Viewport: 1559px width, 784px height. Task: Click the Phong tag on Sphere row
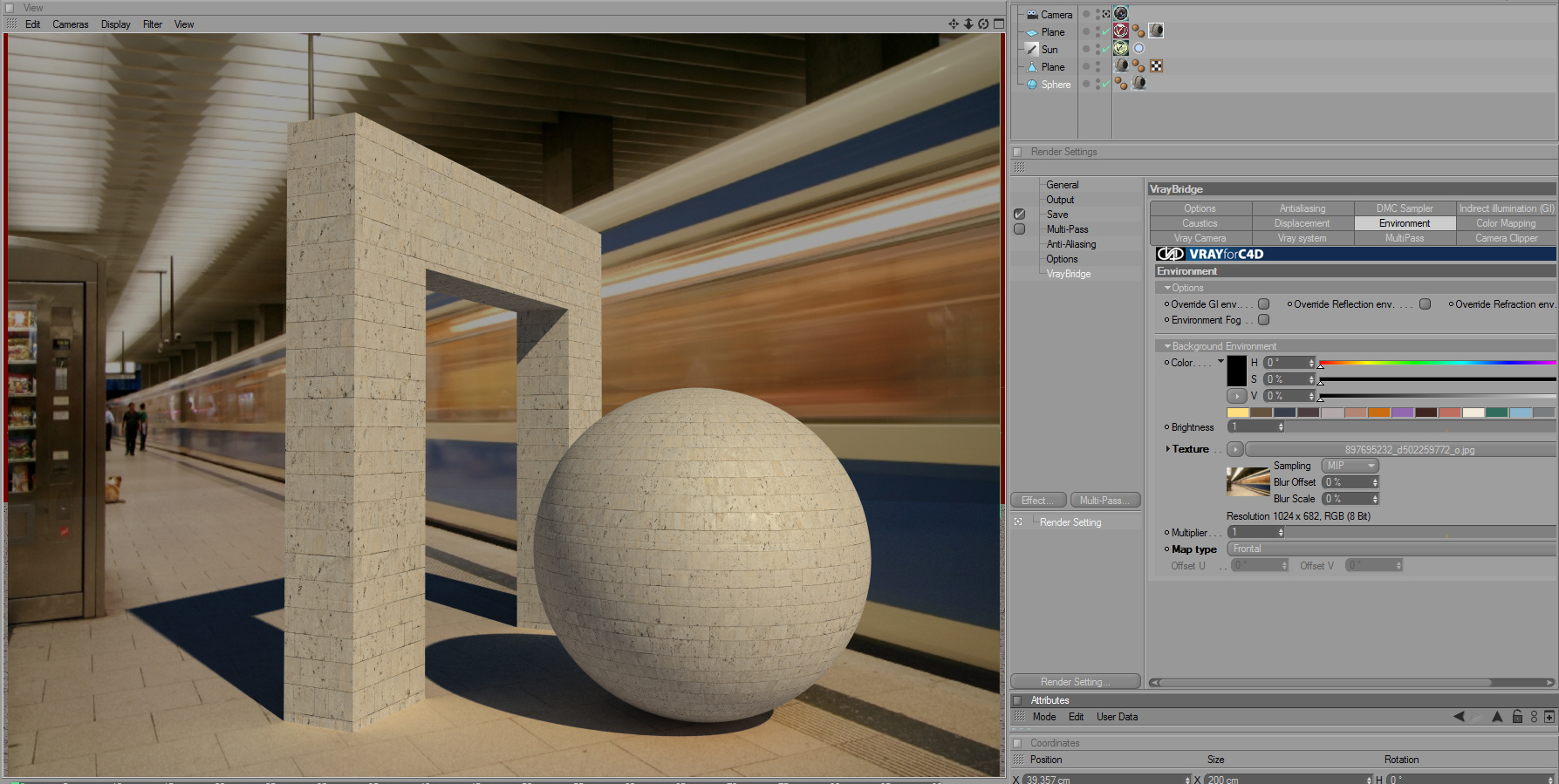pos(1121,83)
